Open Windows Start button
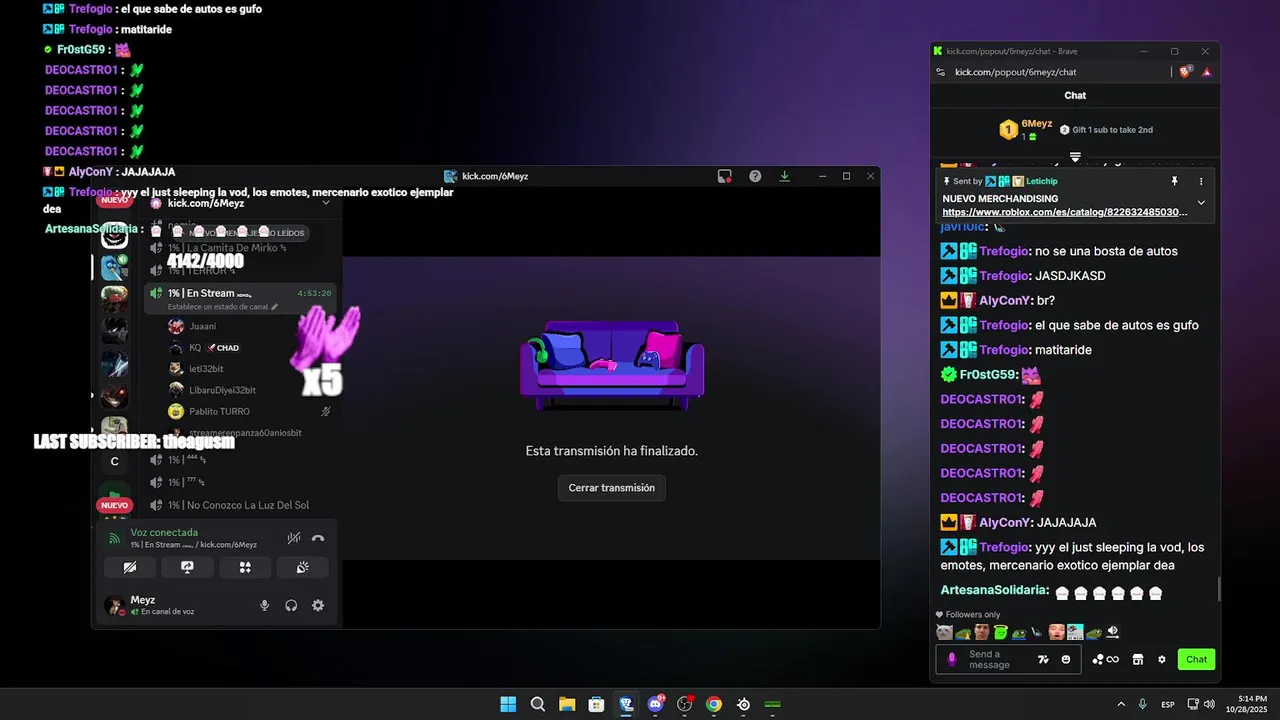Screen dimensions: 1280x720 pos(508,704)
